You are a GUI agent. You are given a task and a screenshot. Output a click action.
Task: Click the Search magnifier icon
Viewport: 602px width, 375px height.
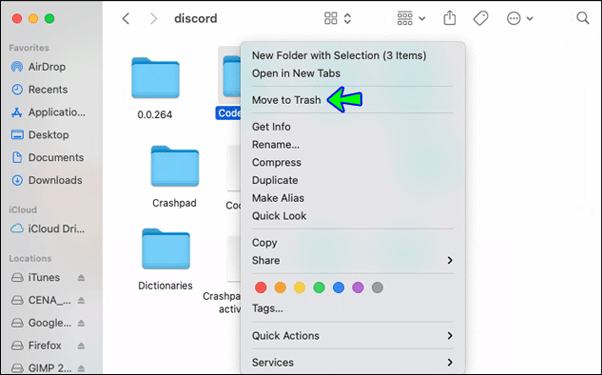click(582, 18)
